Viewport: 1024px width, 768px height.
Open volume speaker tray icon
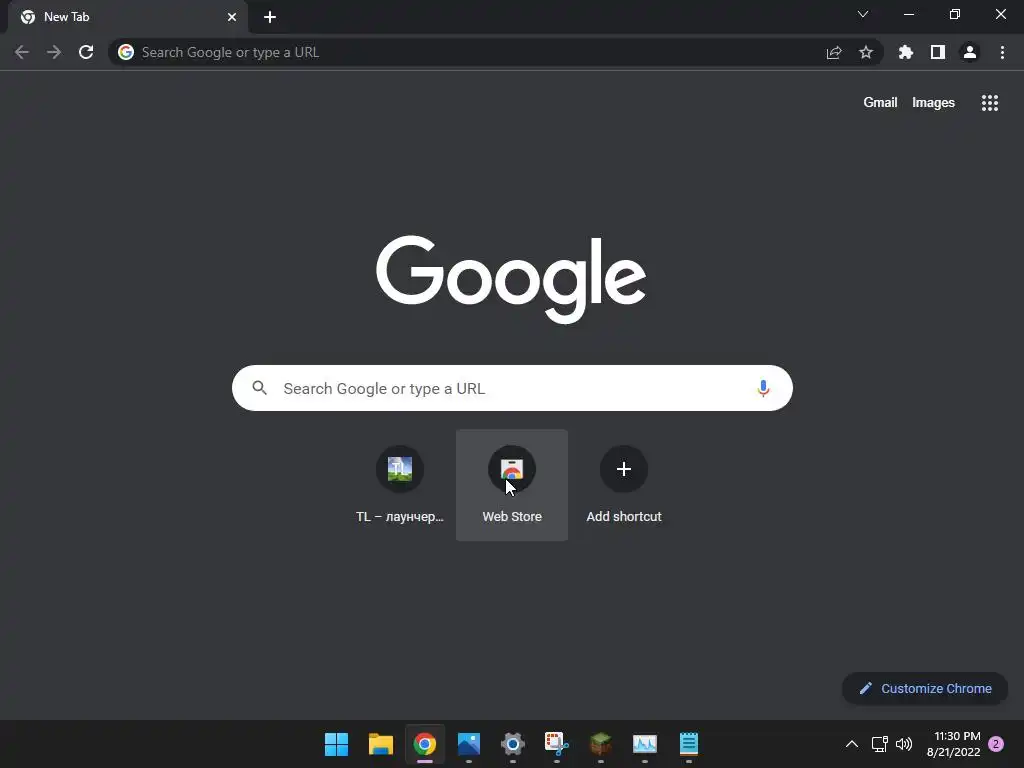(x=904, y=744)
